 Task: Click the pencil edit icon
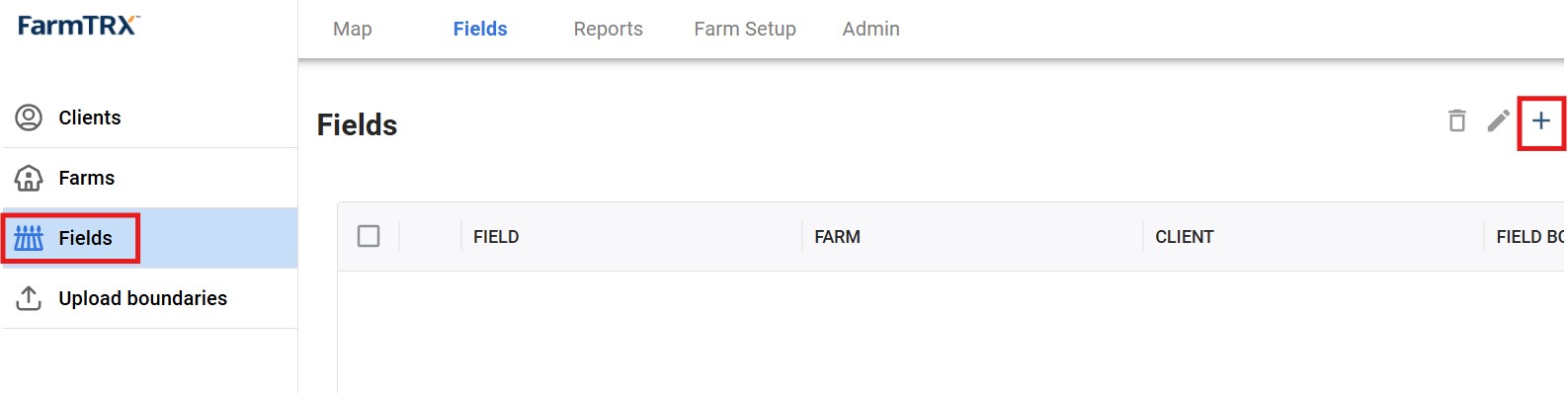click(1499, 120)
